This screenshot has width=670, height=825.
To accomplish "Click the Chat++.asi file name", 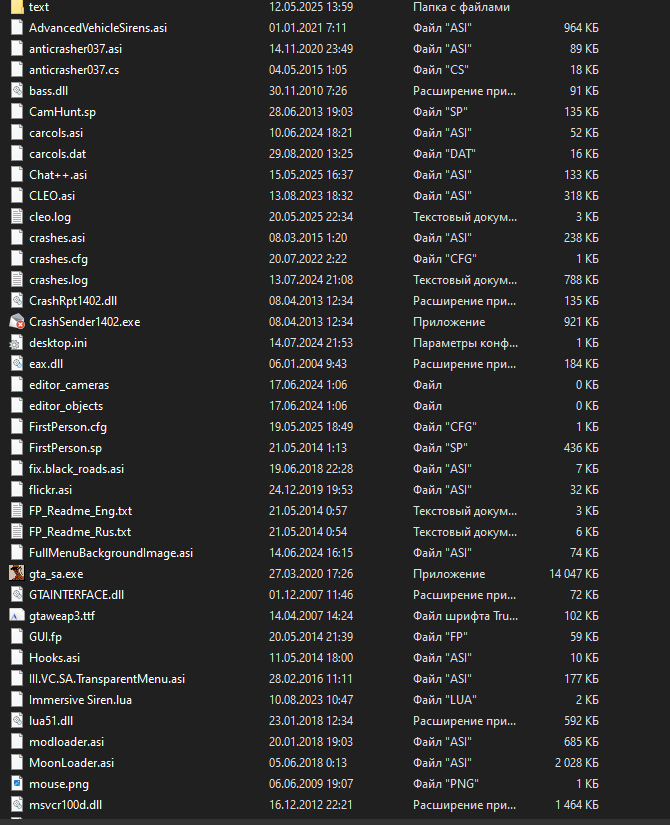I will [x=58, y=175].
